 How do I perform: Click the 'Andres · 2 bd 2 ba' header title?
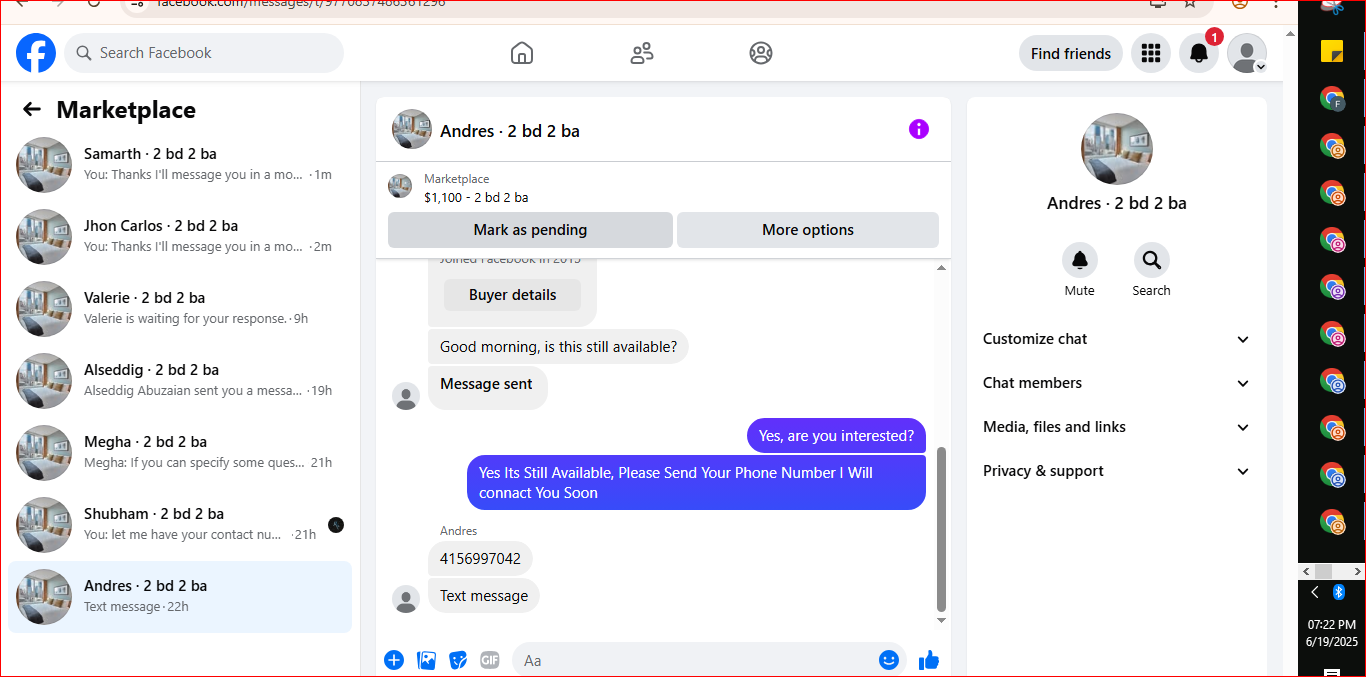[510, 131]
